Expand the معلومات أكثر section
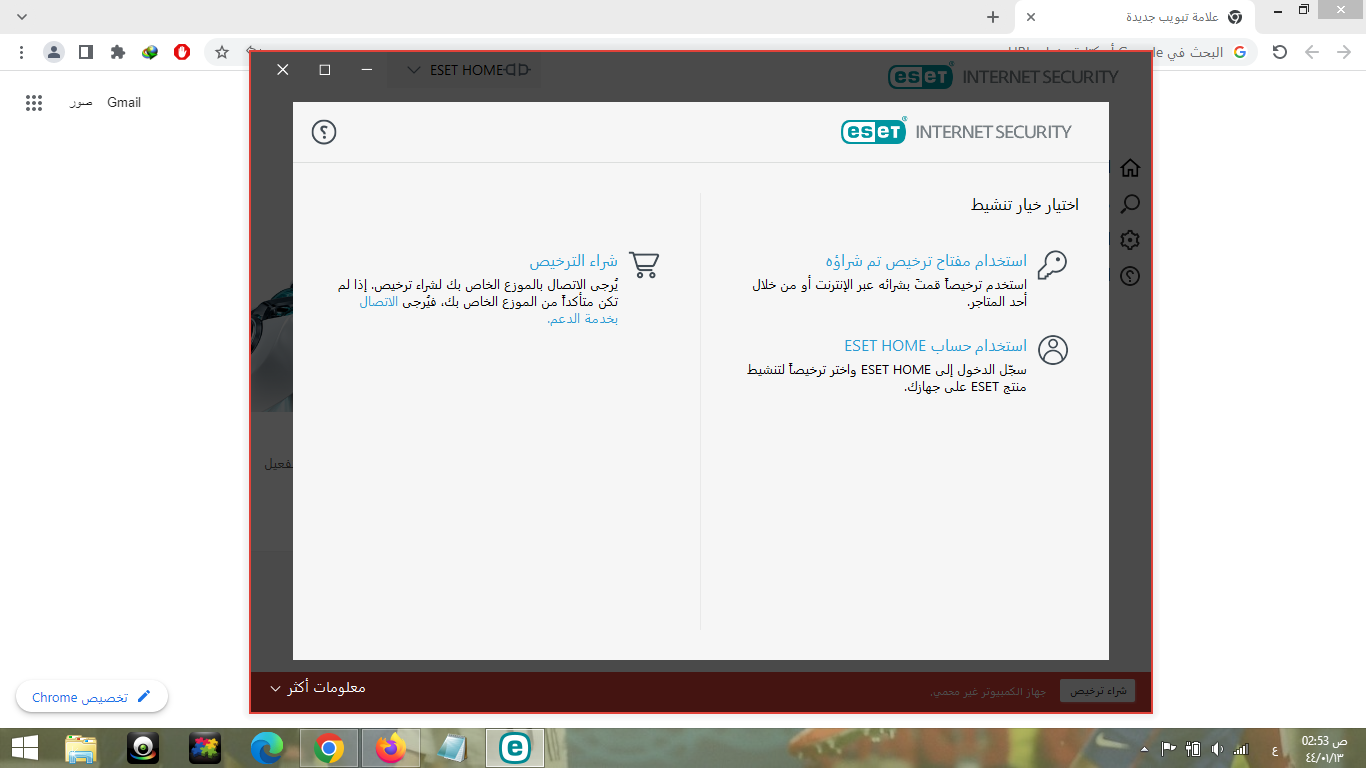1366x768 pixels. (318, 688)
